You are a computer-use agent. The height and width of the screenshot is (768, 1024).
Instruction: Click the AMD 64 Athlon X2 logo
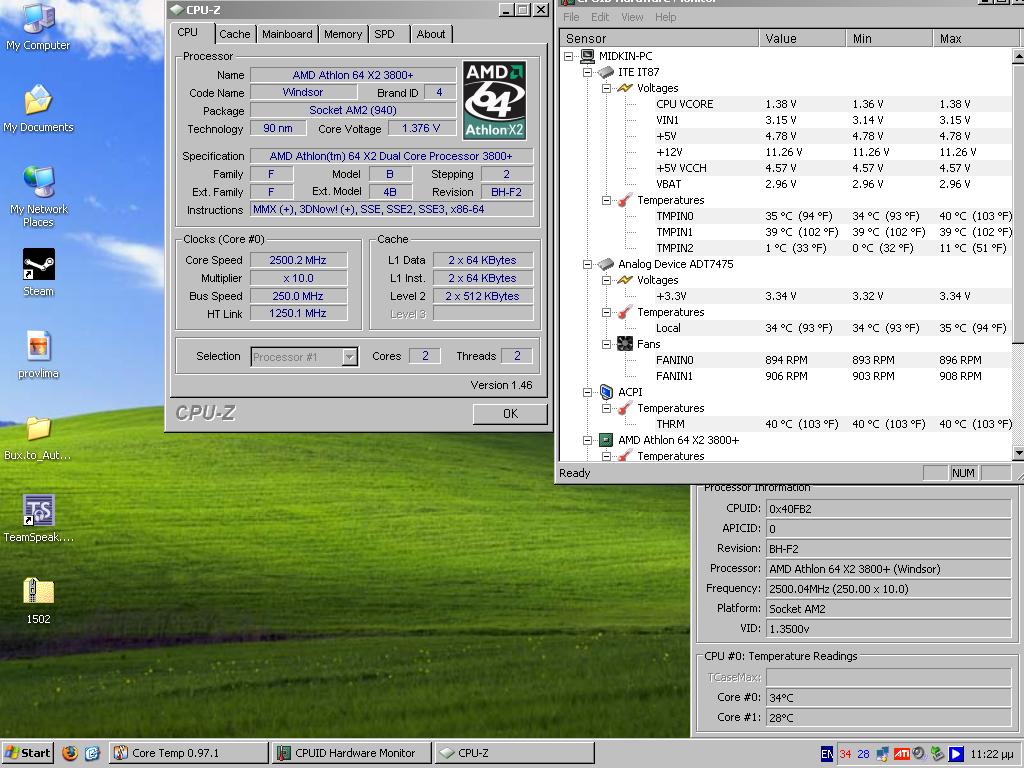(x=494, y=100)
